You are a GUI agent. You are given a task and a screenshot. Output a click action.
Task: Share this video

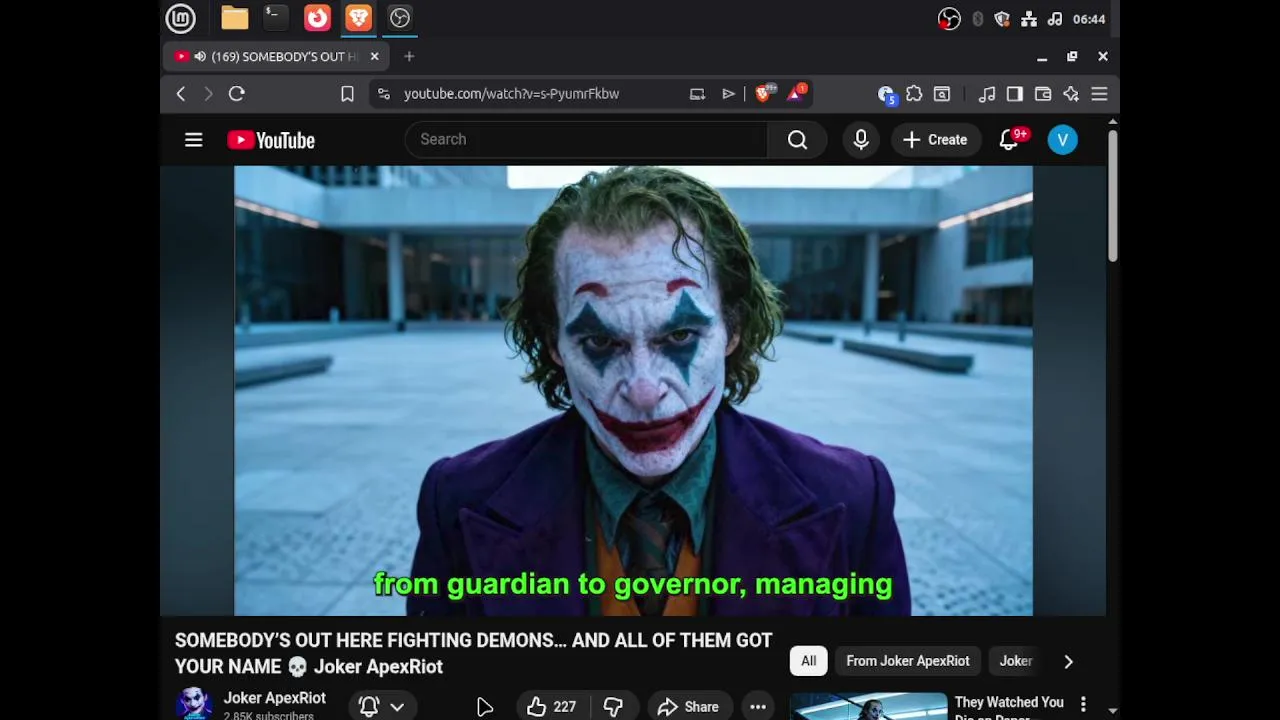688,707
